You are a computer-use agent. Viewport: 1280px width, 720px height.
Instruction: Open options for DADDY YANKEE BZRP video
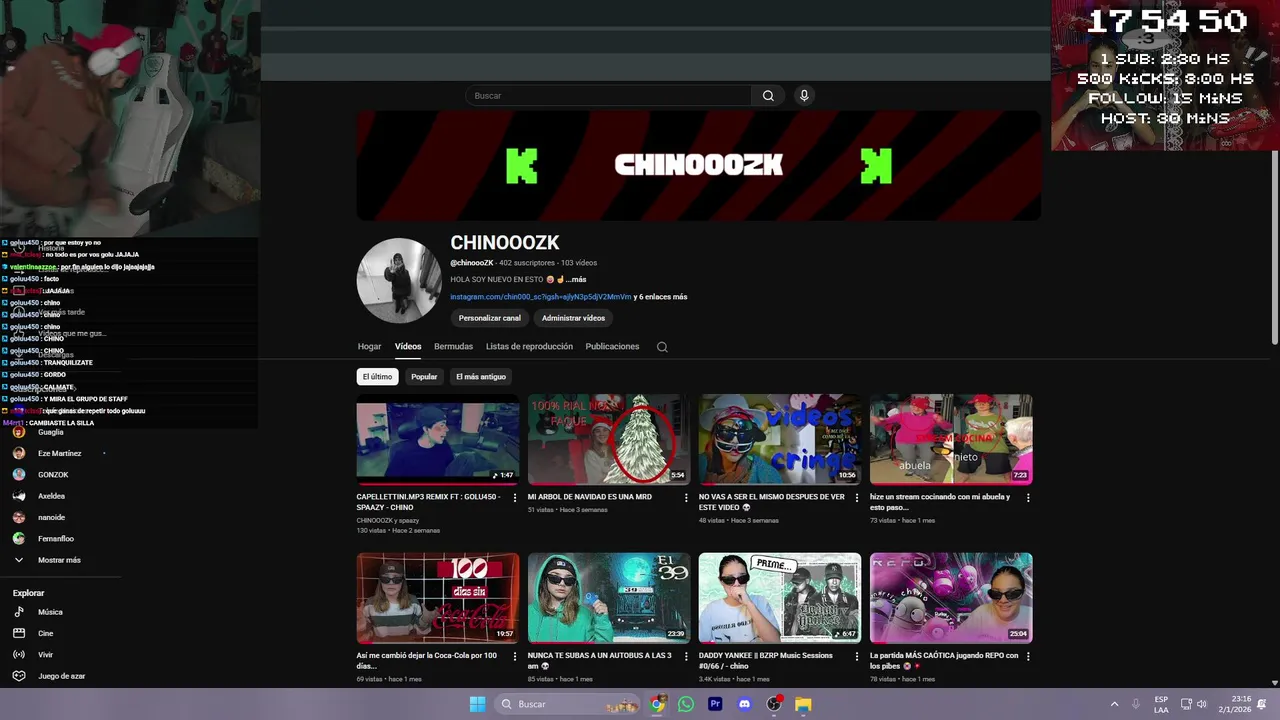(857, 656)
